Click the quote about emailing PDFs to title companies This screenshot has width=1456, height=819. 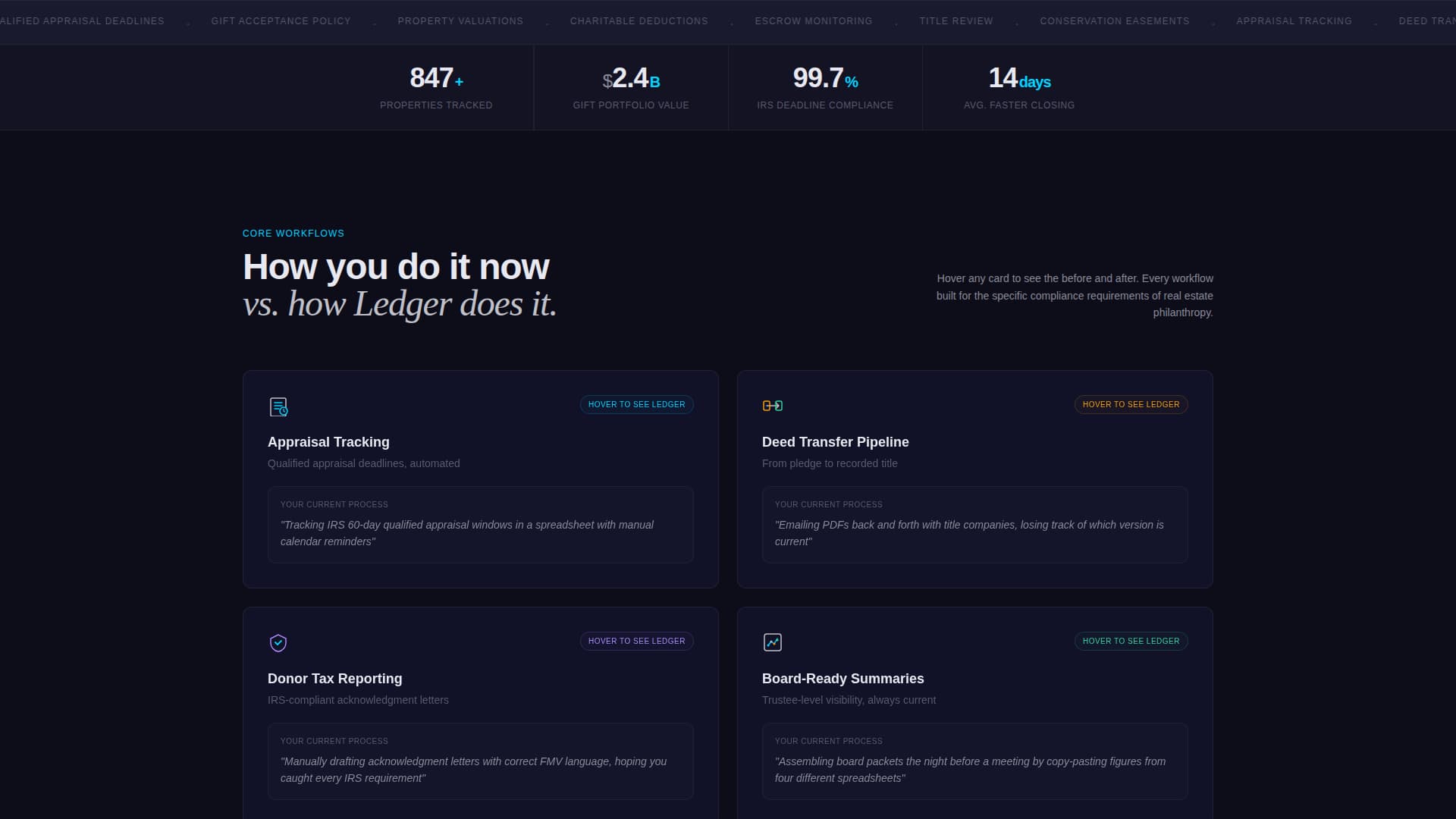point(969,533)
